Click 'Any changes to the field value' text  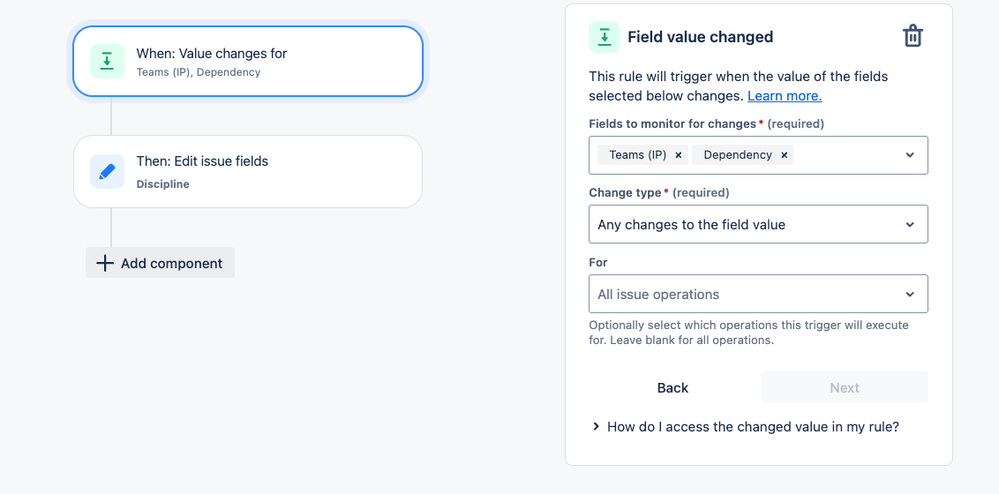[691, 225]
